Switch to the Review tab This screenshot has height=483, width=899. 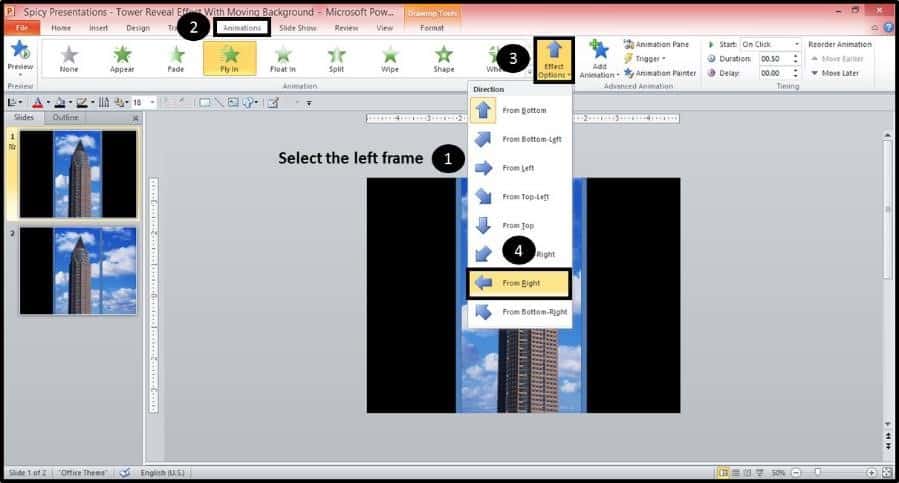click(346, 28)
